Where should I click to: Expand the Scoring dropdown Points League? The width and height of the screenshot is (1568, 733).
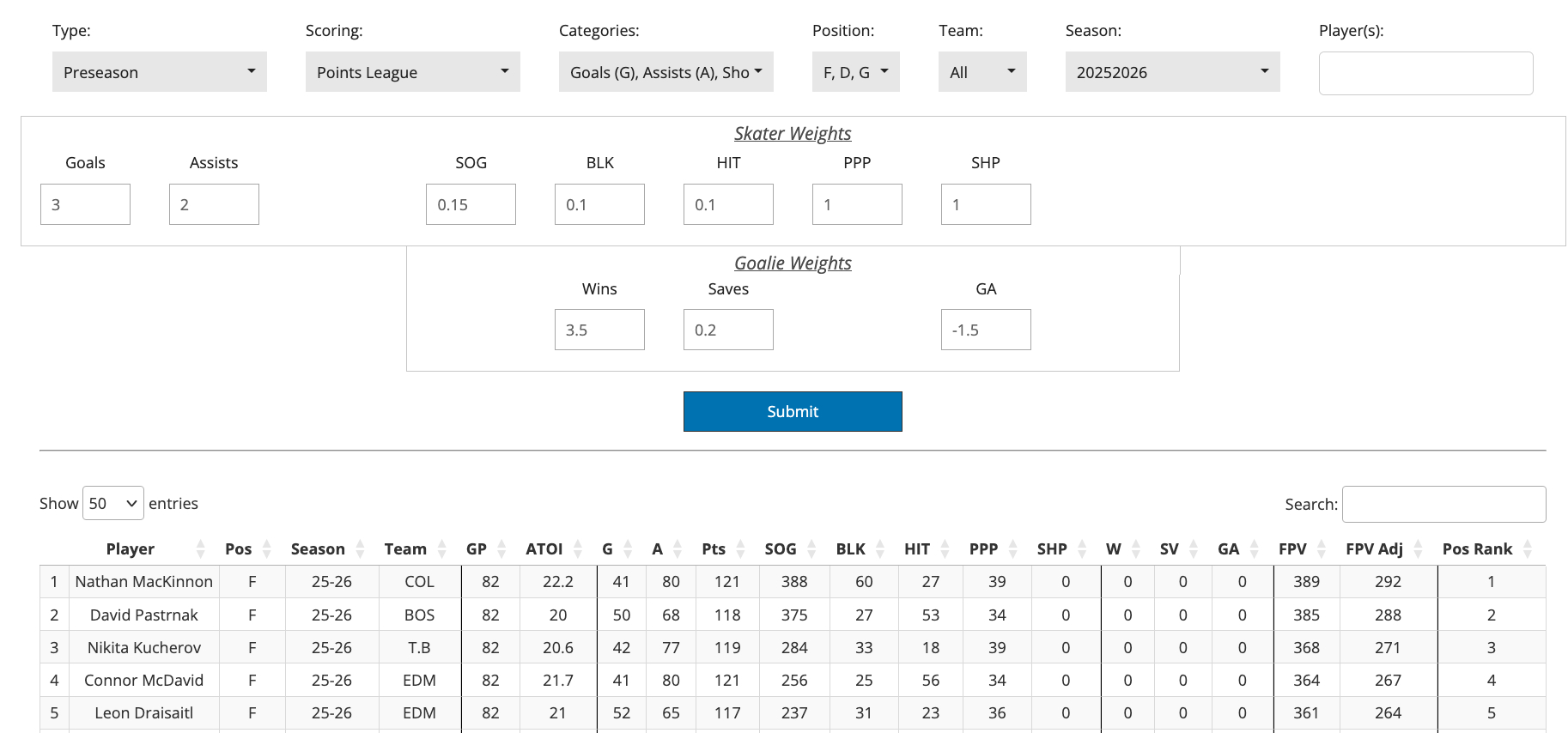[x=412, y=72]
